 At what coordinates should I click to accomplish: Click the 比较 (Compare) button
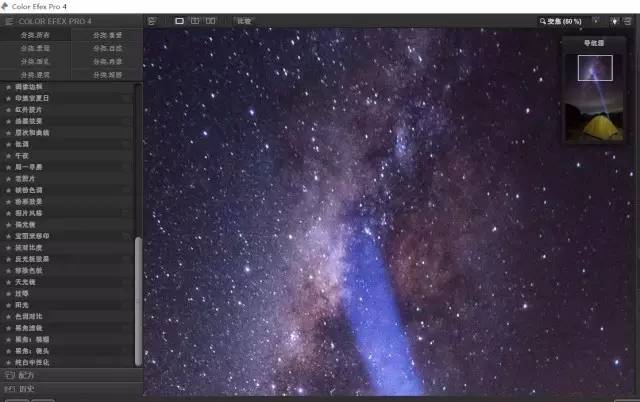[244, 21]
